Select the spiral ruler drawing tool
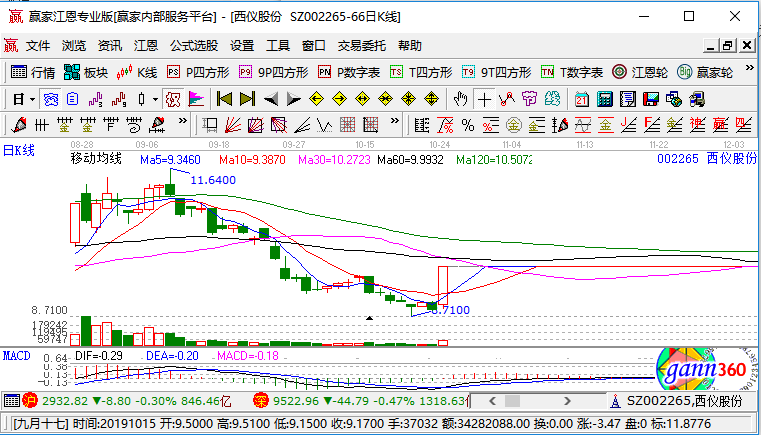This screenshot has height=435, width=761. click(x=134, y=125)
